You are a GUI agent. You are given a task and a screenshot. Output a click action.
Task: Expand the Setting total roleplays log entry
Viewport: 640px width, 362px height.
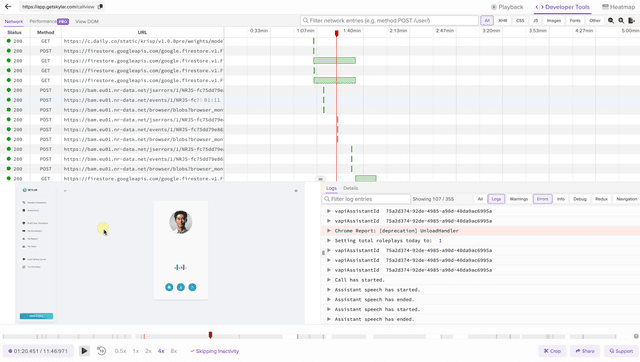coord(329,240)
